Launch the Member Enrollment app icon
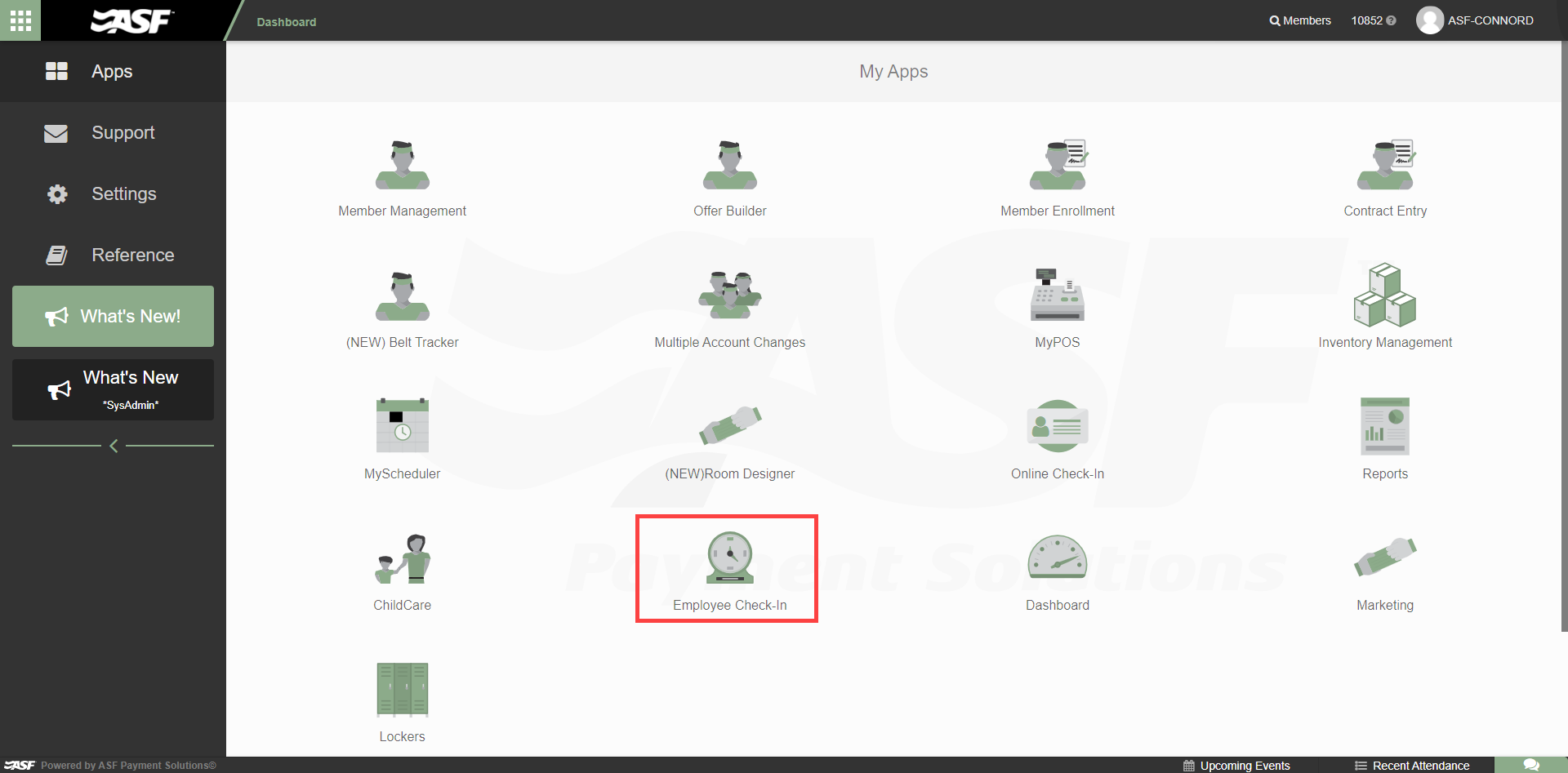This screenshot has height=773, width=1568. (1058, 165)
